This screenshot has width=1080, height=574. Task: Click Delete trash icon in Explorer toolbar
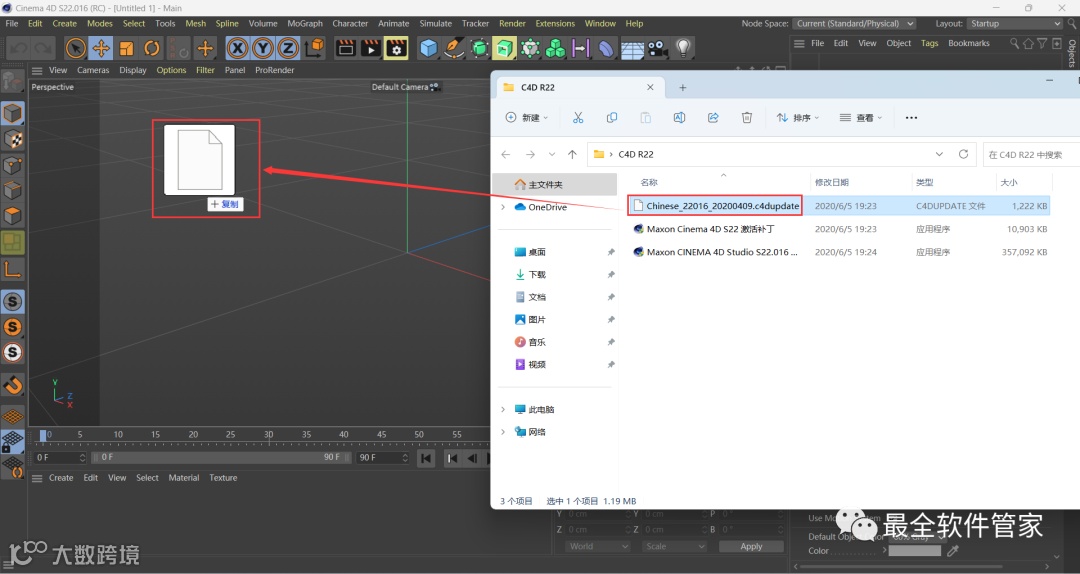pos(747,118)
